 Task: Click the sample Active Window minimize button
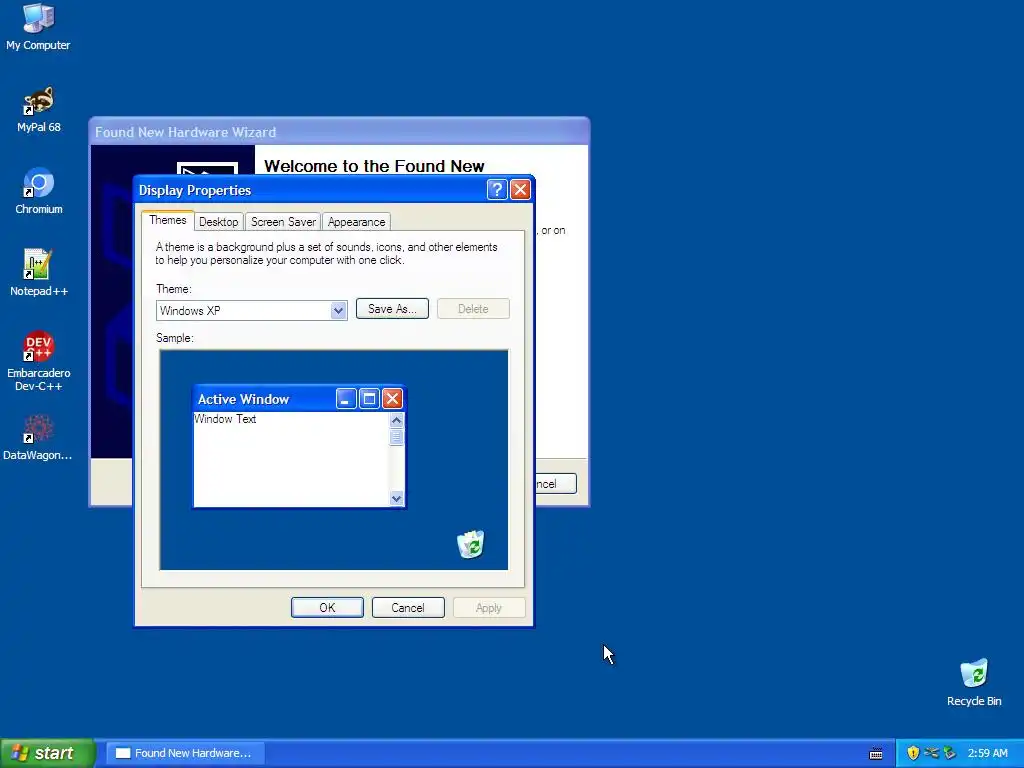coord(346,399)
